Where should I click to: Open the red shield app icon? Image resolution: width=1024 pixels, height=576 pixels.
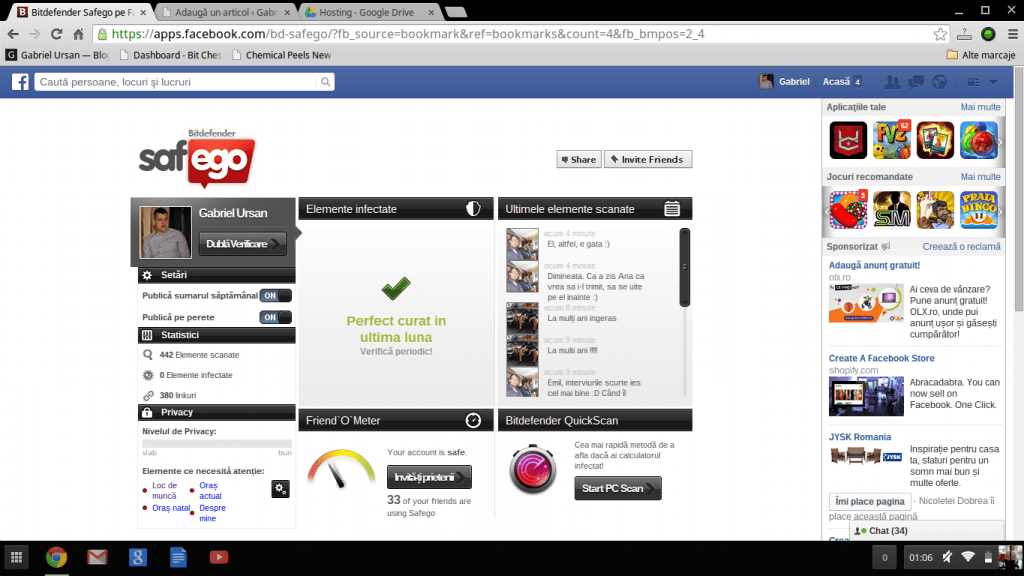(x=848, y=140)
